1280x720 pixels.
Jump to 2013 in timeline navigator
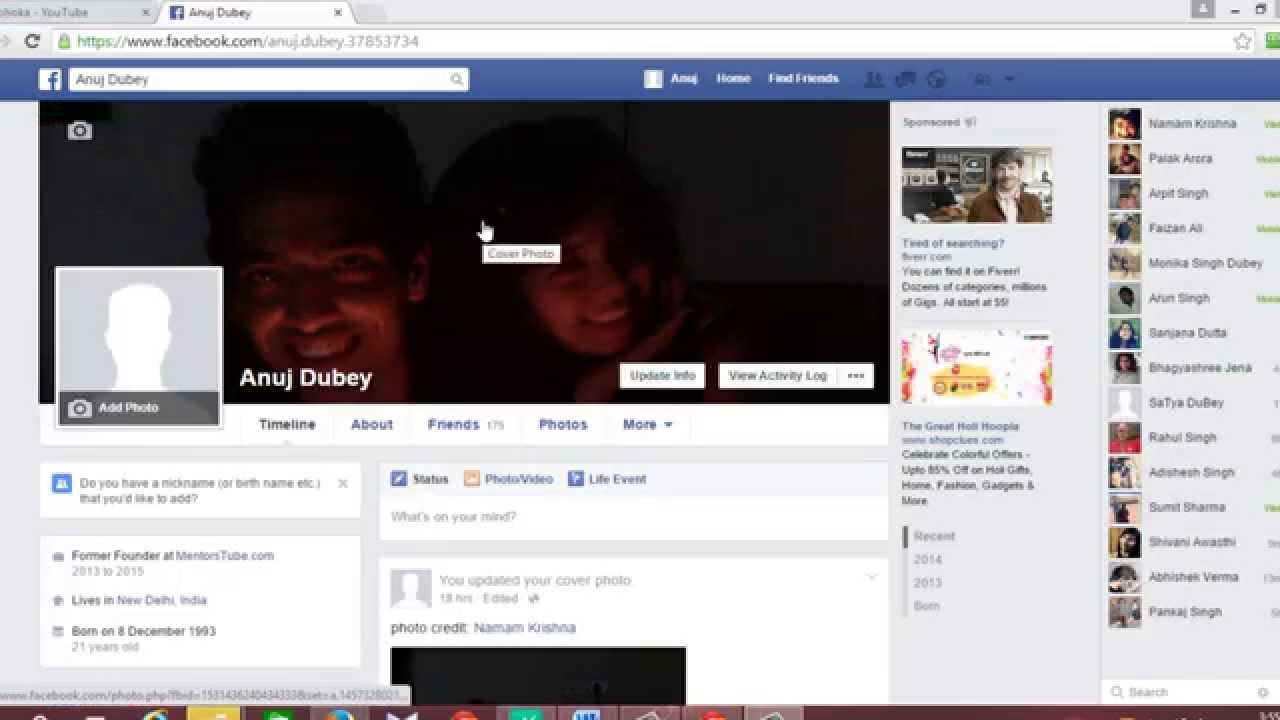927,583
